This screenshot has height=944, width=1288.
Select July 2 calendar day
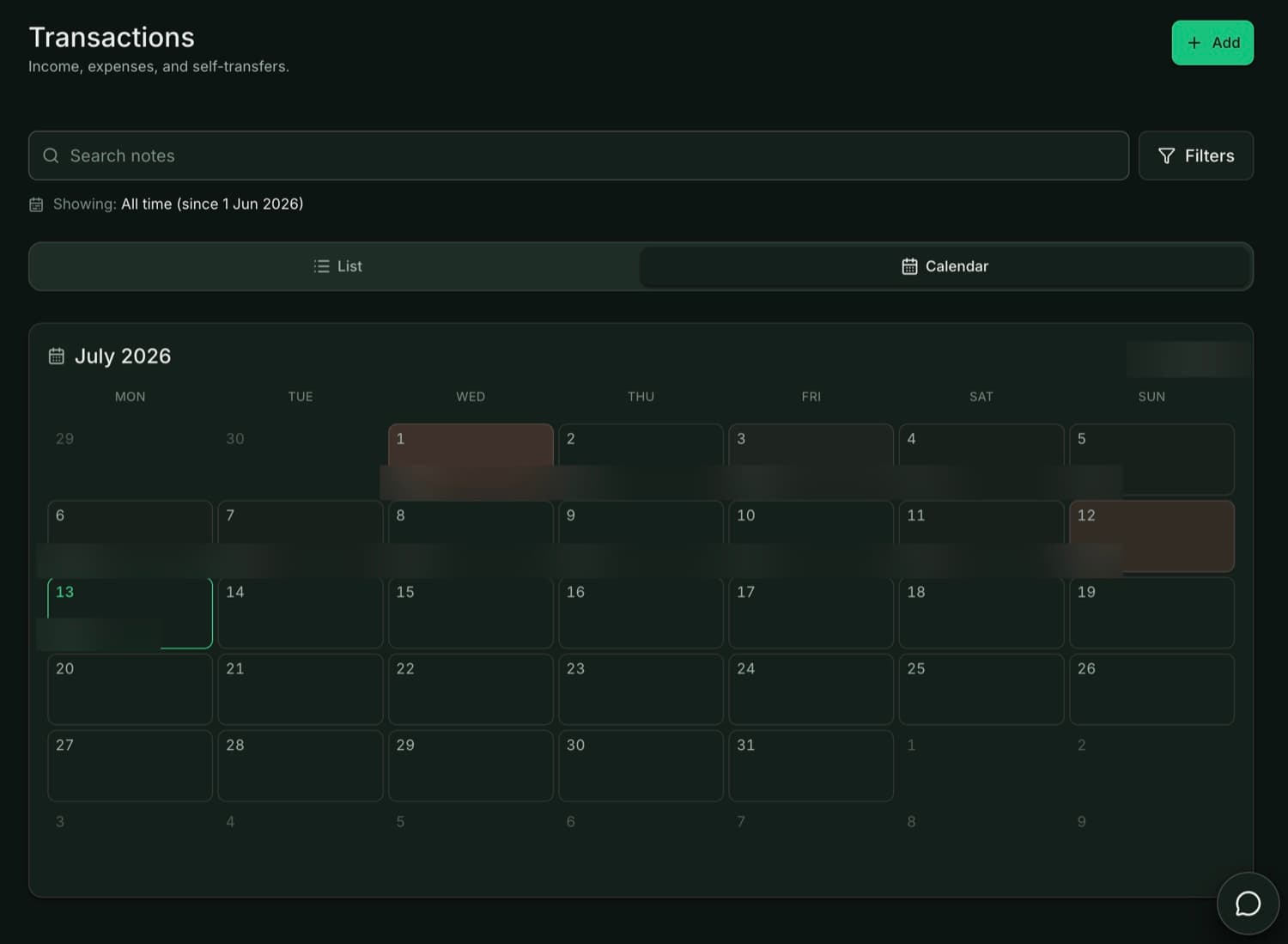(641, 459)
